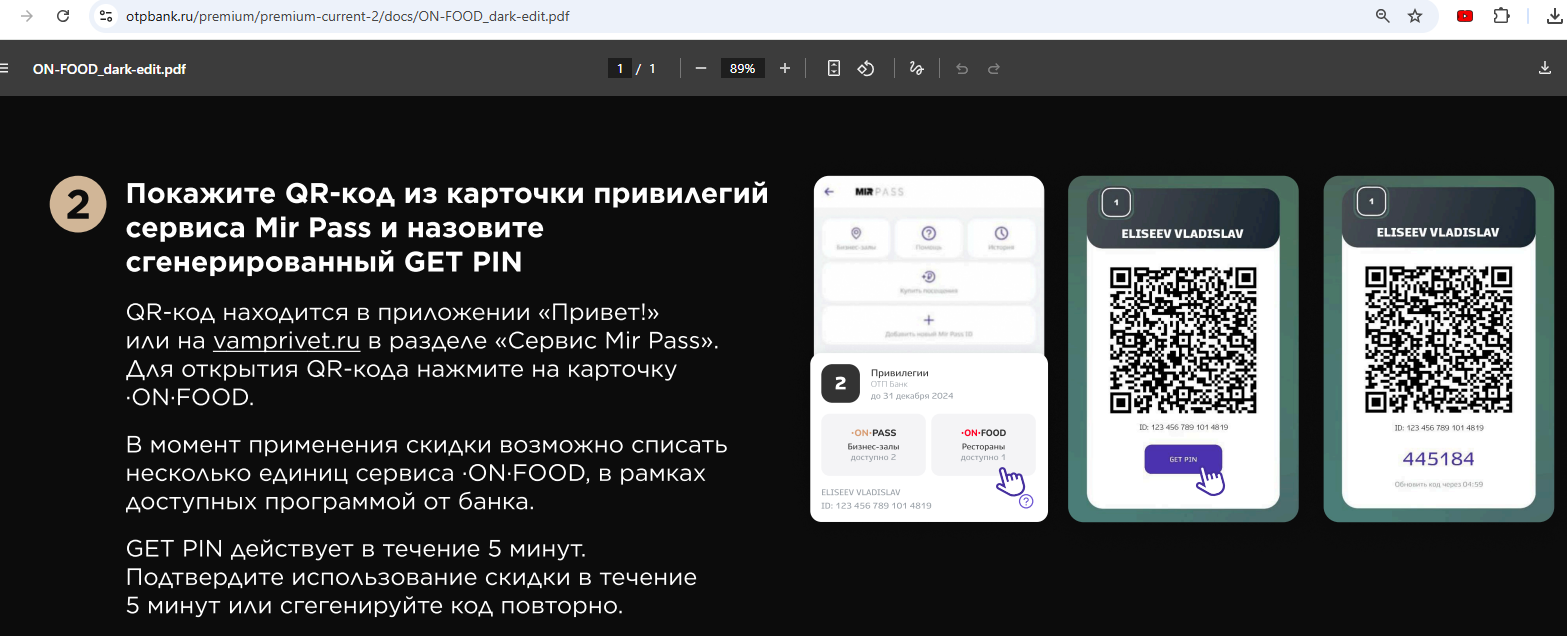Open the red YouTube extension icon
The image size is (1567, 636).
[x=1465, y=16]
